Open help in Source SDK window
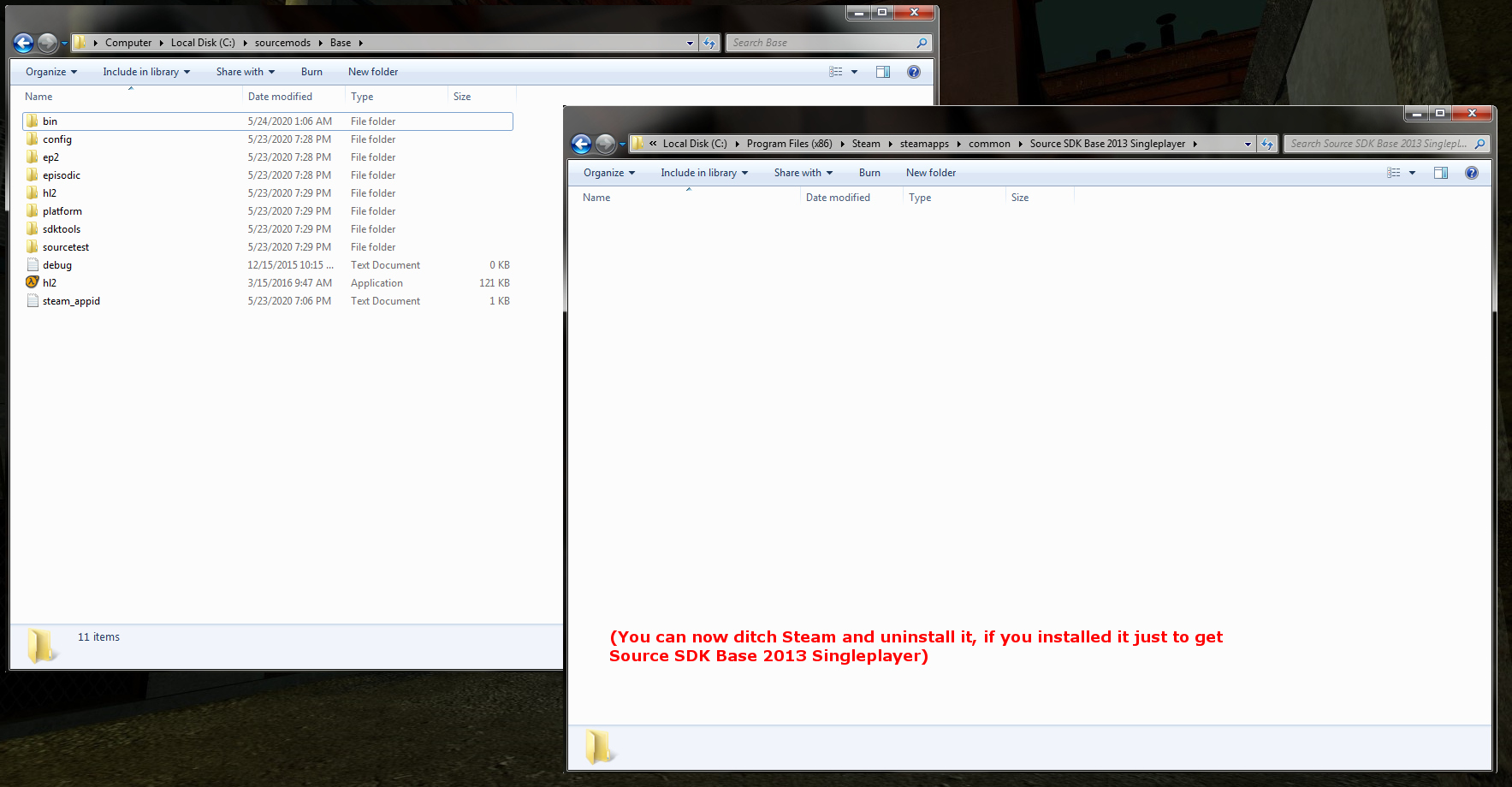This screenshot has height=787, width=1512. coord(1472,173)
